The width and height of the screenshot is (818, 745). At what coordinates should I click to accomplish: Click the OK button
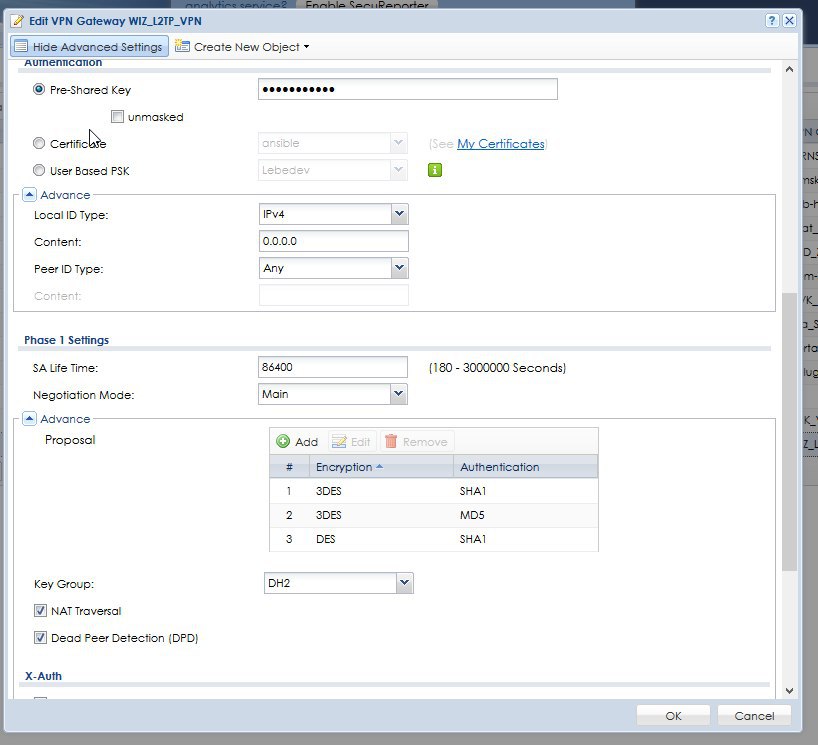[x=673, y=715]
